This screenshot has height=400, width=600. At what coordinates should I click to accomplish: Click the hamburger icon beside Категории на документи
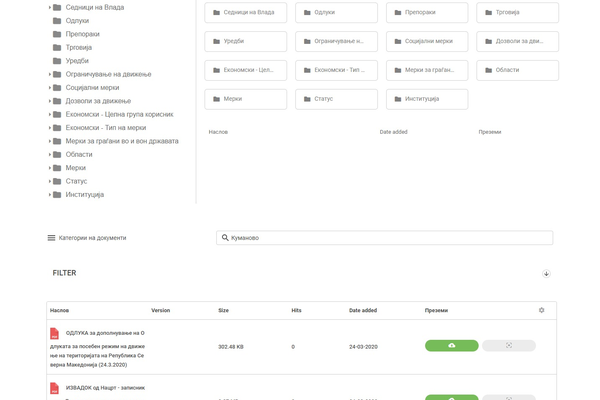(51, 238)
